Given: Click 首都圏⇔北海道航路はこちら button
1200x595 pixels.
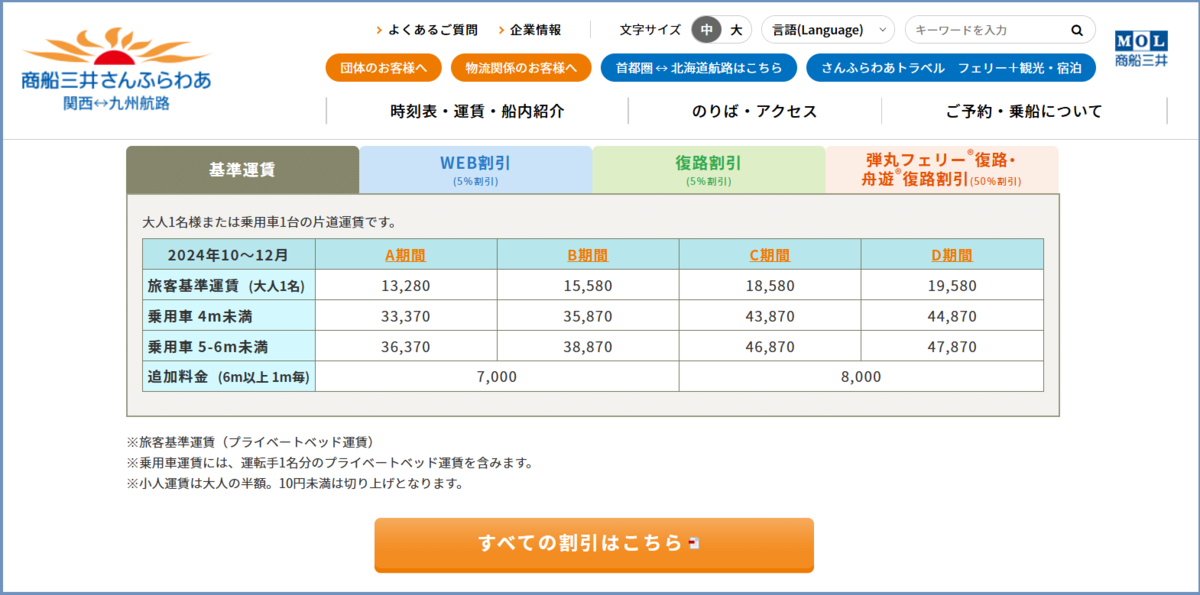Looking at the screenshot, I should pos(698,68).
